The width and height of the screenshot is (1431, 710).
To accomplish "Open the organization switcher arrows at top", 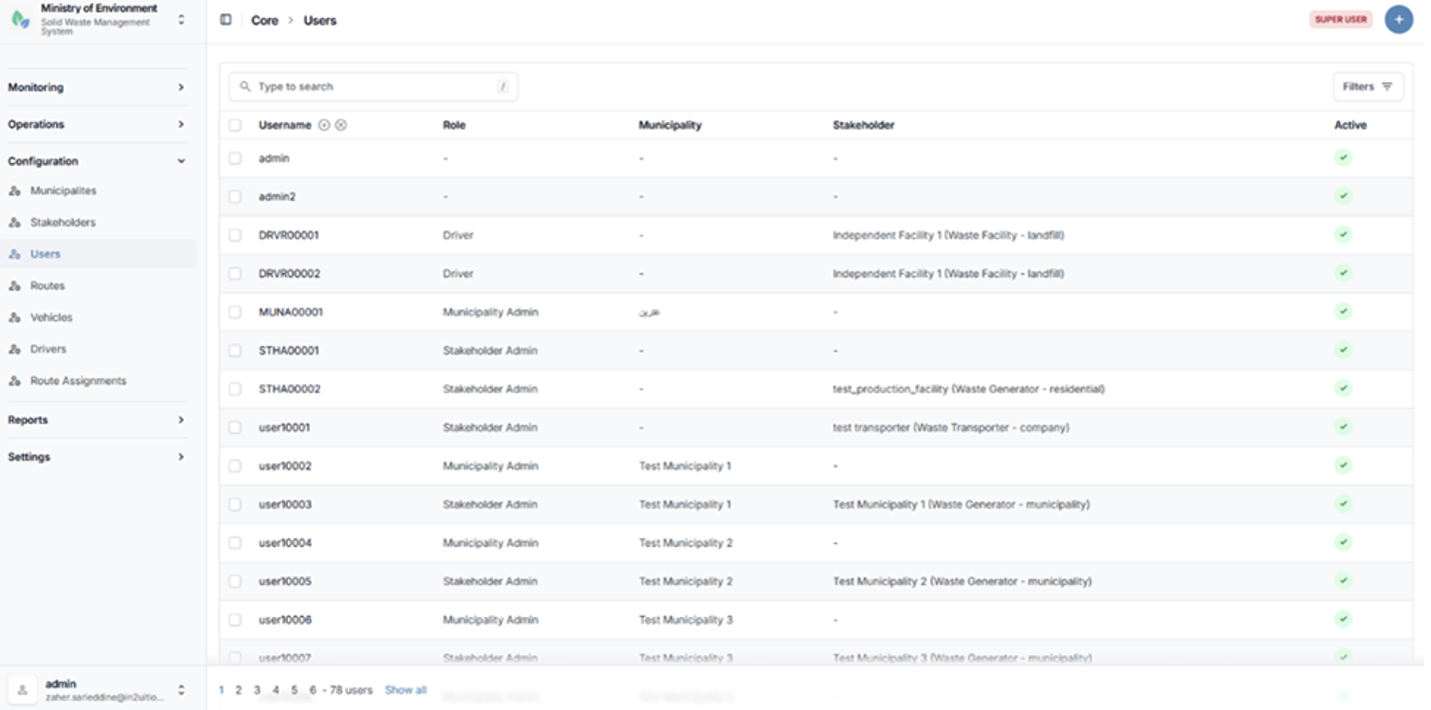I will pos(181,19).
